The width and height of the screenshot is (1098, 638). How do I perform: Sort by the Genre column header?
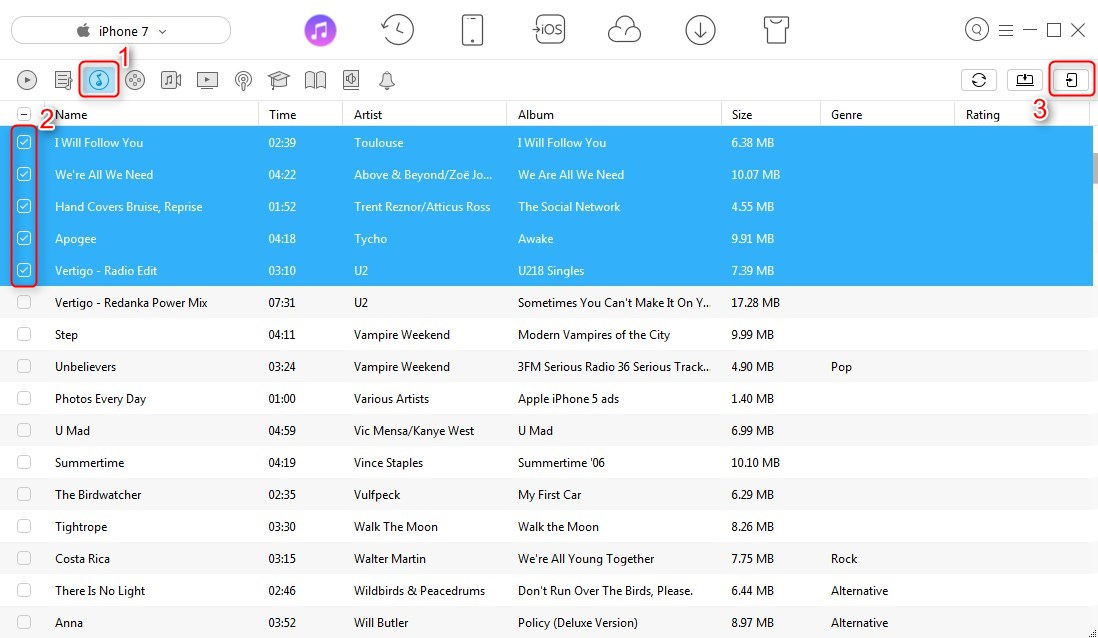(846, 115)
